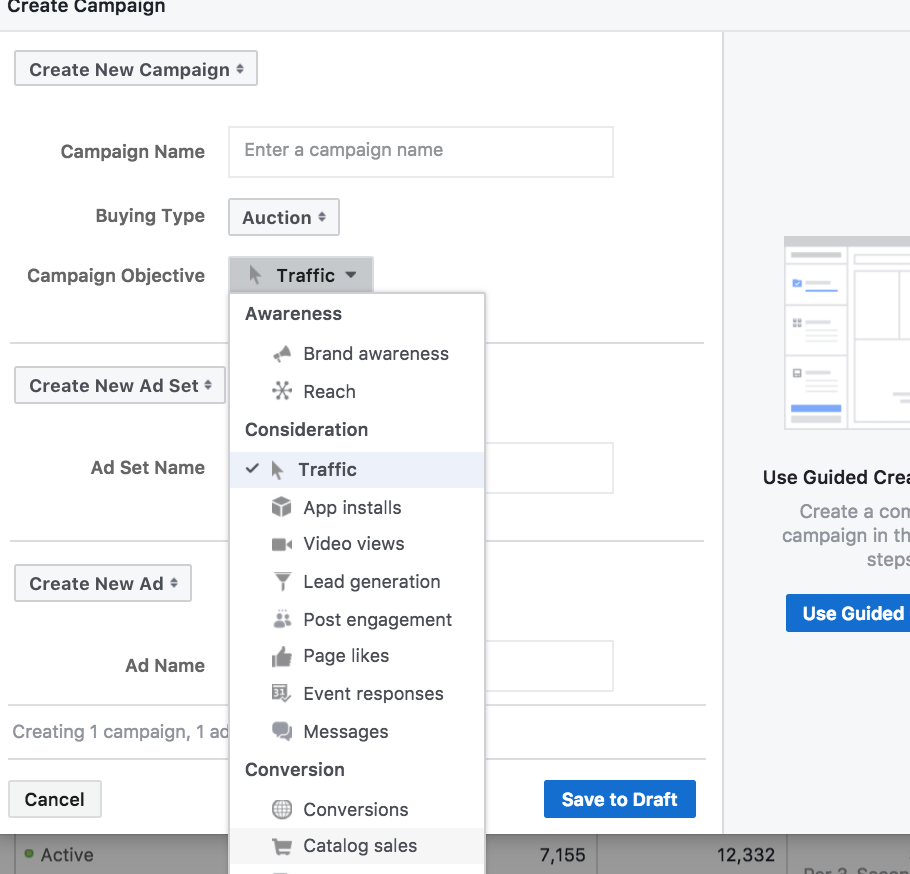Click the App installs box icon
The image size is (910, 874).
point(281,507)
